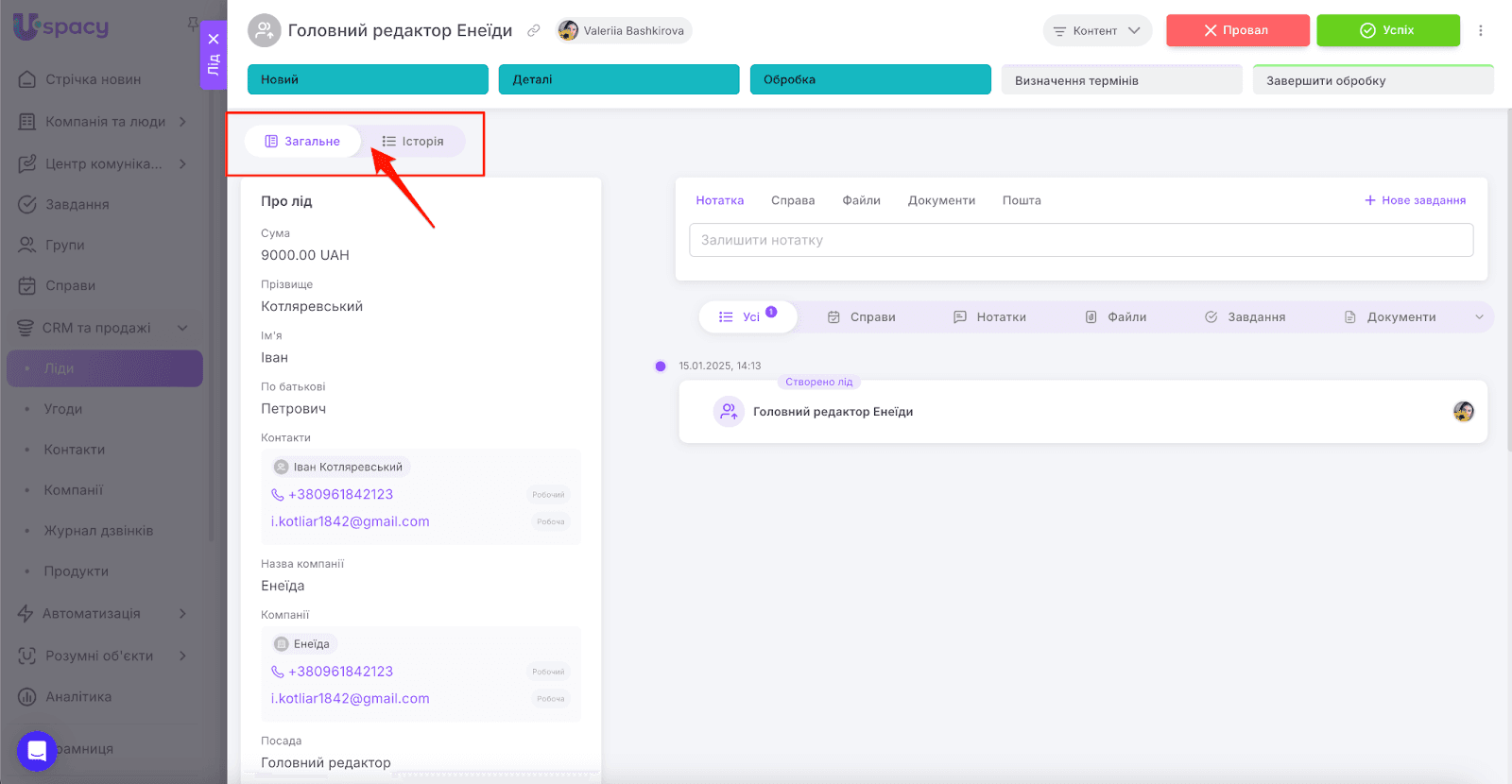
Task: Click the lead icon in timeline card
Action: [729, 412]
